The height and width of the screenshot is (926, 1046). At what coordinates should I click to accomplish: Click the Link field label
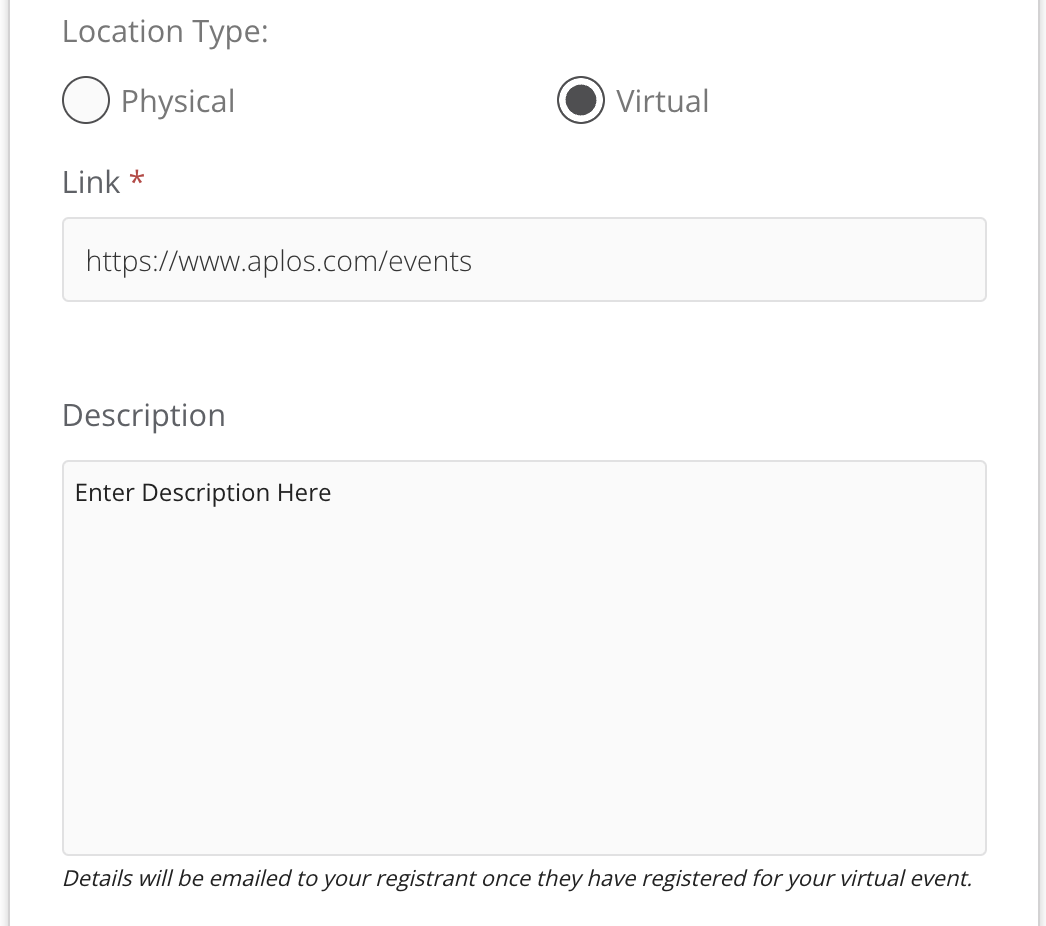point(91,182)
